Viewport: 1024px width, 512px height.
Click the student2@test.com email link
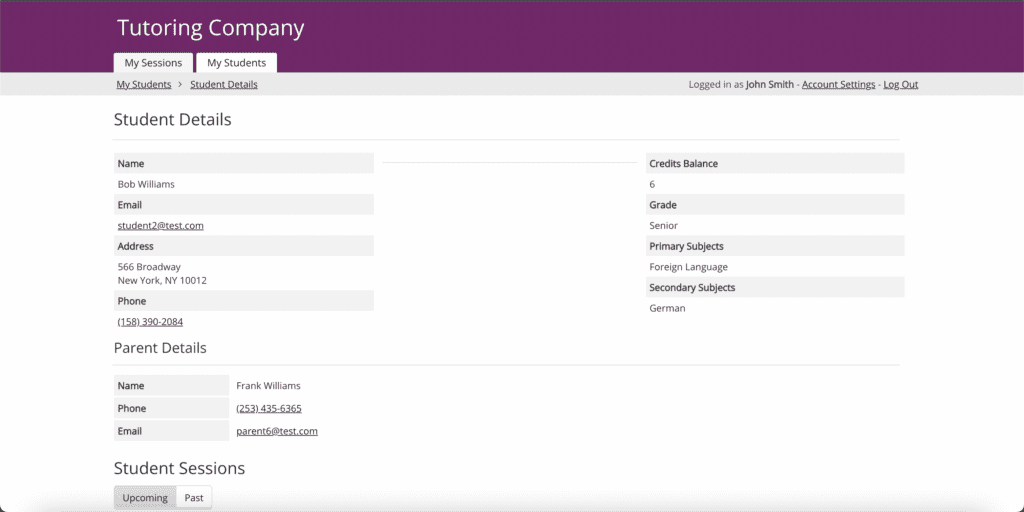pos(160,226)
